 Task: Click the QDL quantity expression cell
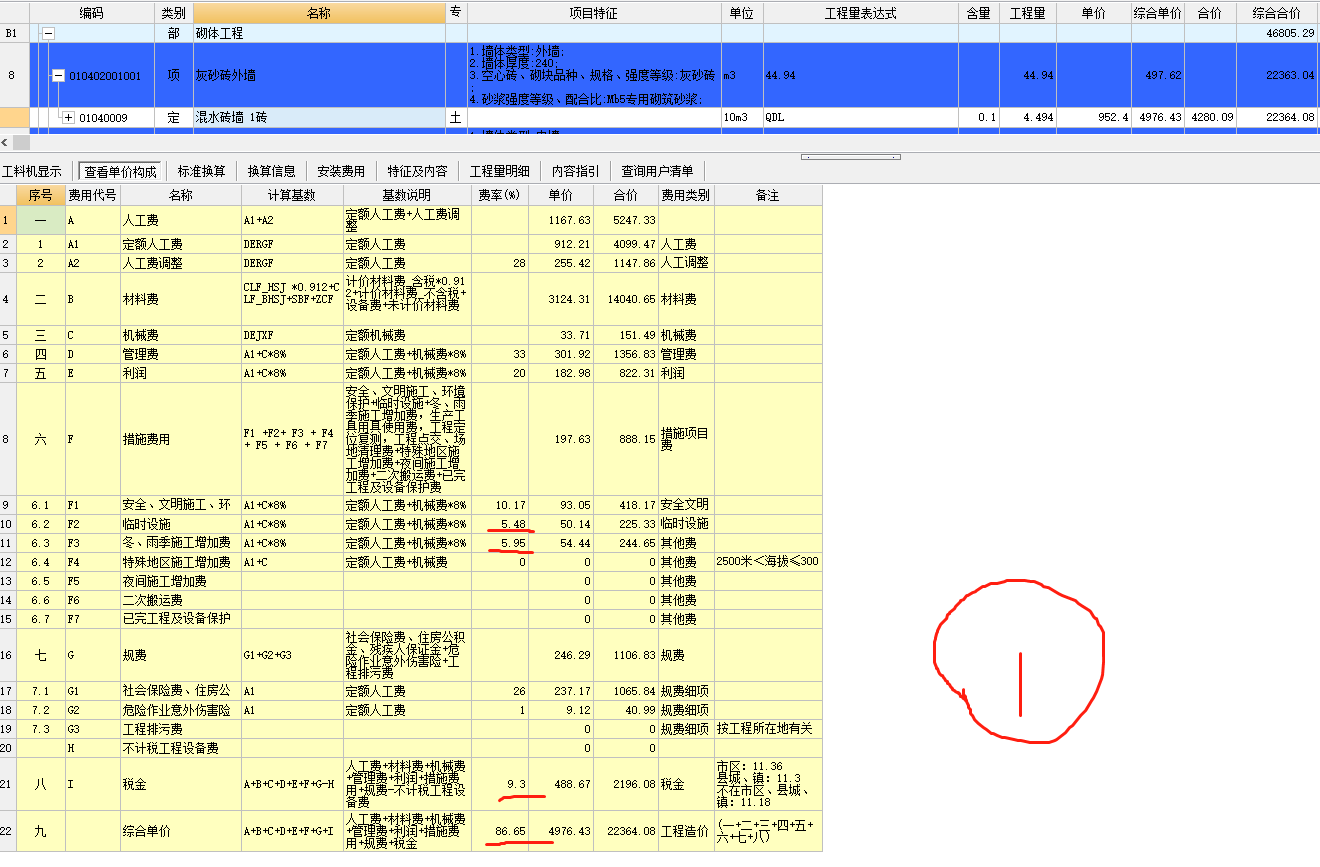tap(860, 118)
